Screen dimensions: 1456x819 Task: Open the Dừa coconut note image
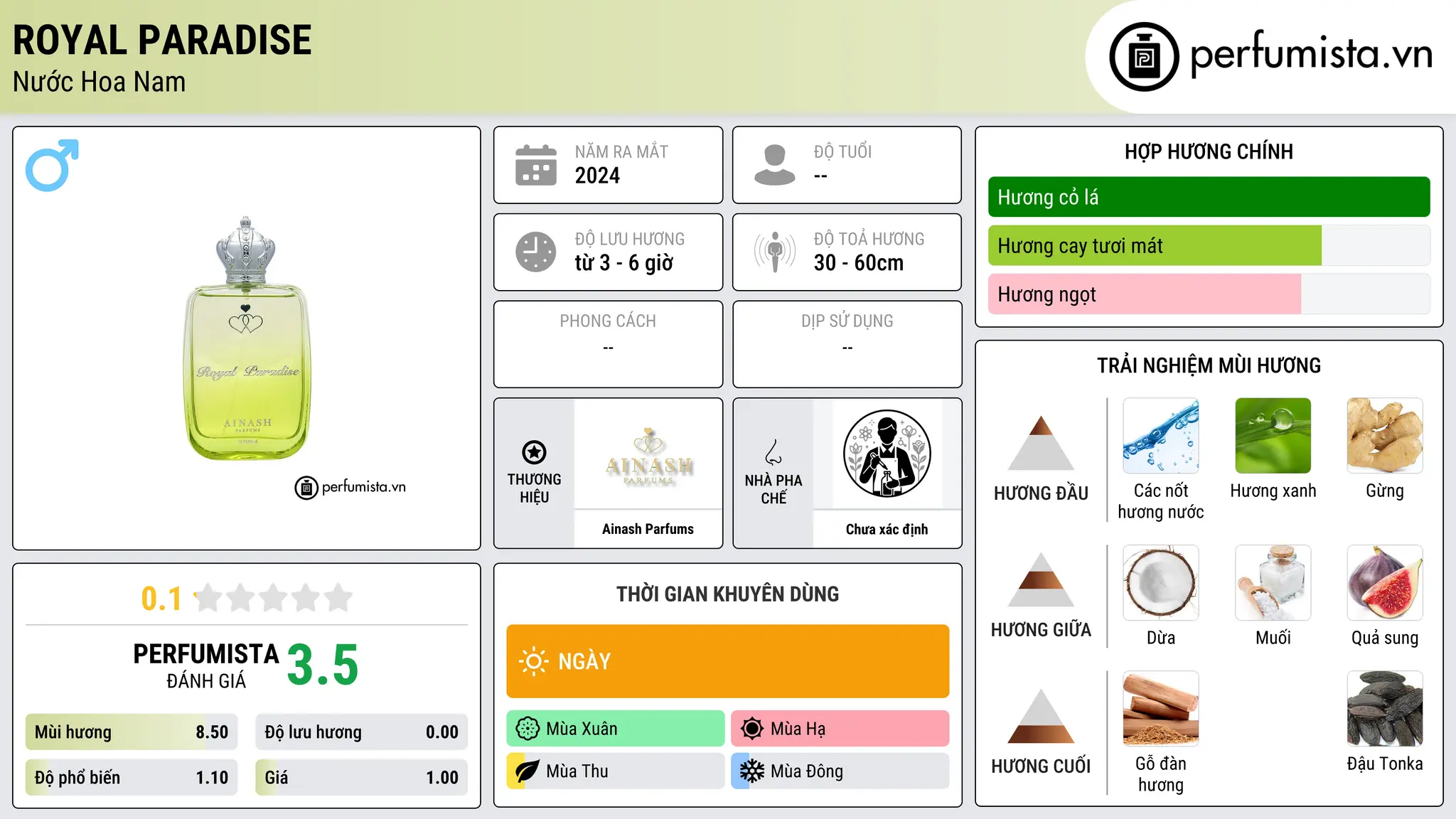[x=1161, y=583]
